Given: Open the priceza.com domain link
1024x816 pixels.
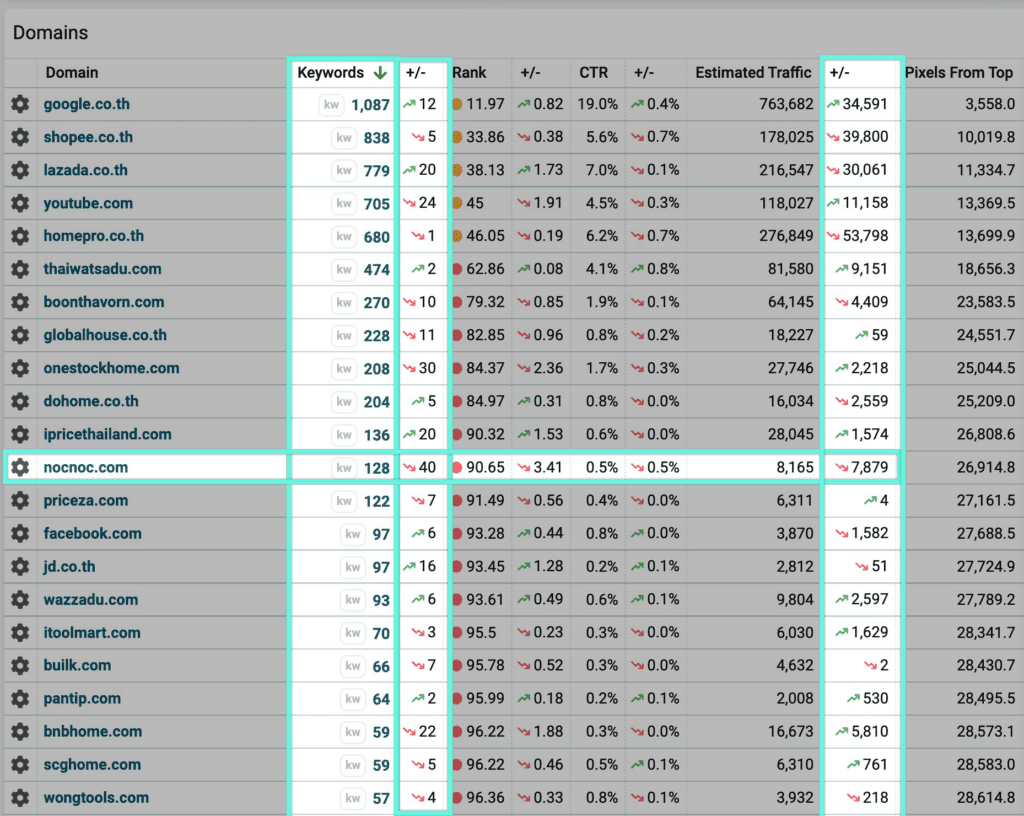Looking at the screenshot, I should tap(86, 501).
